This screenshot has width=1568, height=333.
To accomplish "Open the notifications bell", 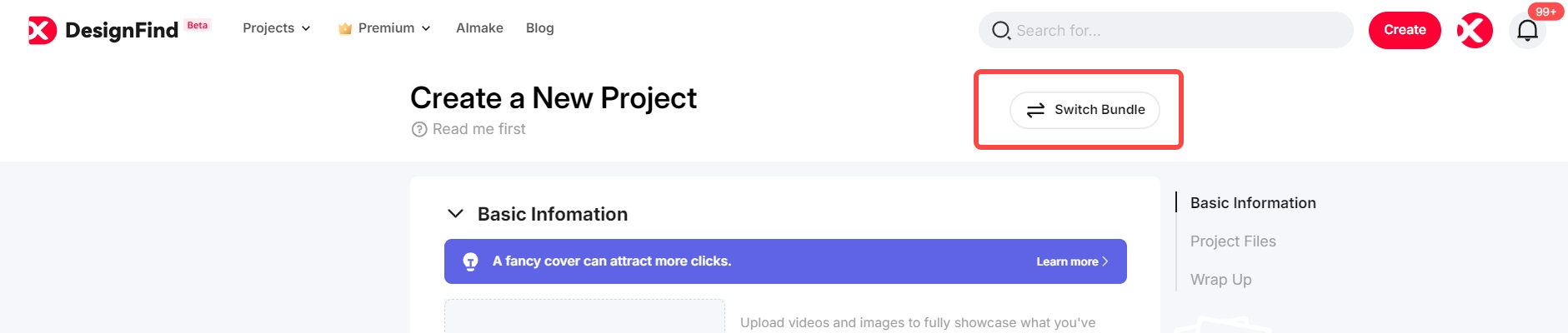I will coord(1527,31).
